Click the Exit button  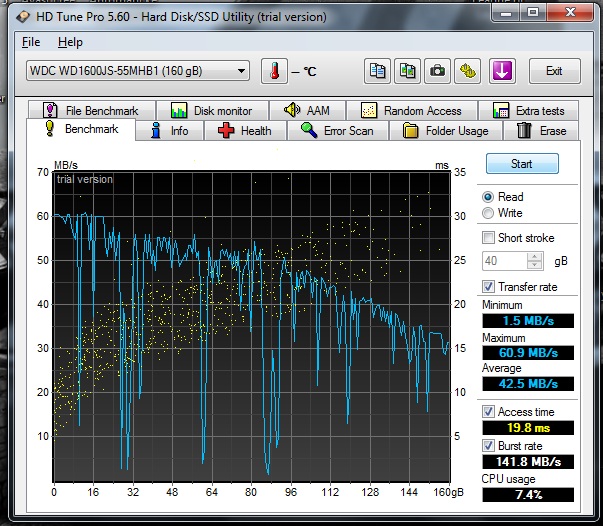(x=553, y=71)
